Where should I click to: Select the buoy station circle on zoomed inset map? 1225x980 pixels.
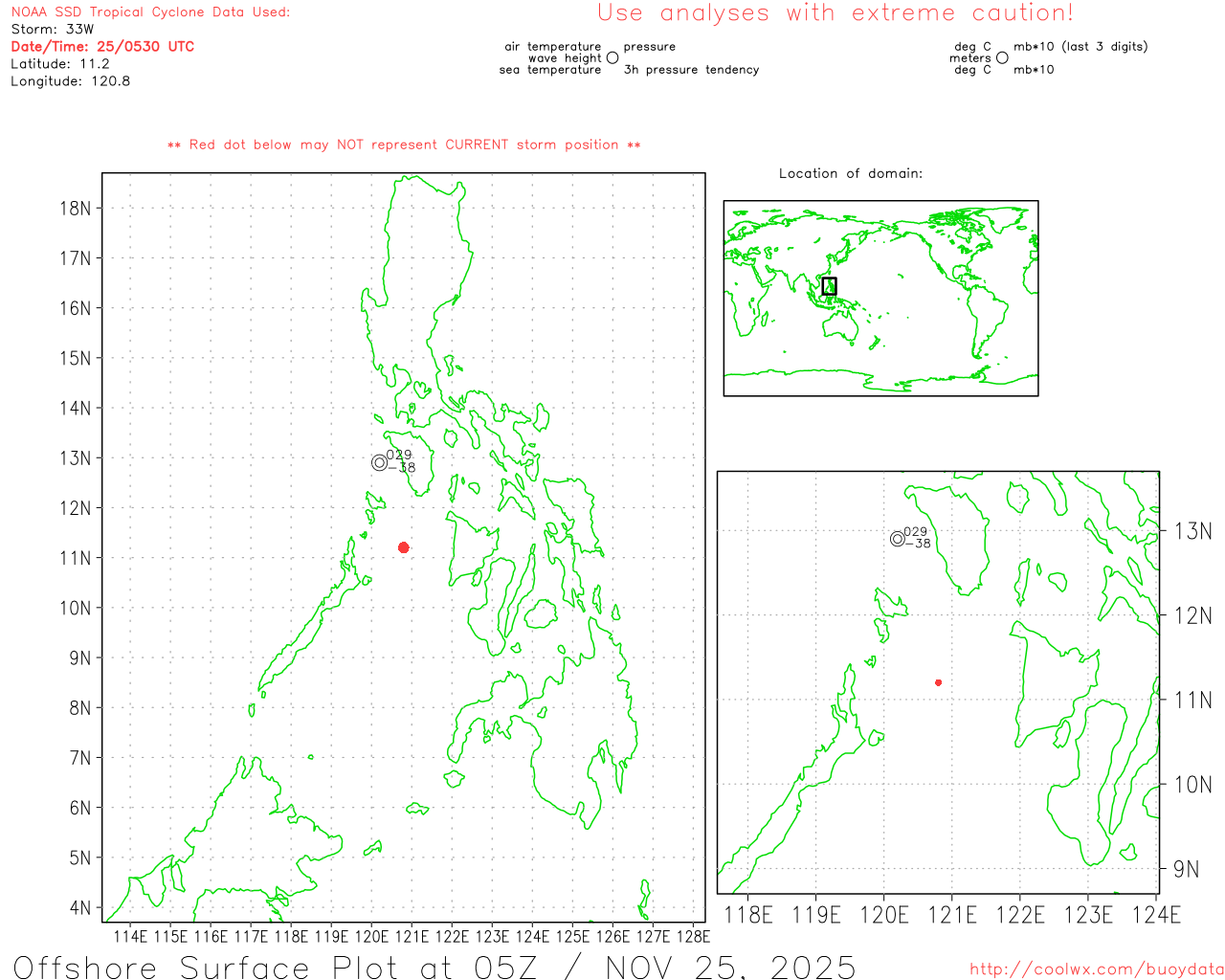(x=897, y=539)
